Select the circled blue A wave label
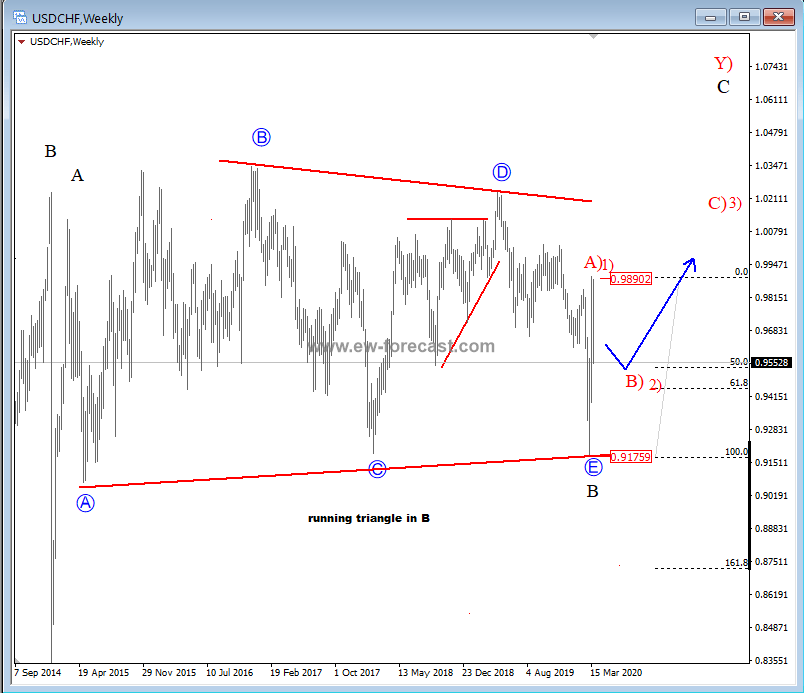 [x=86, y=503]
